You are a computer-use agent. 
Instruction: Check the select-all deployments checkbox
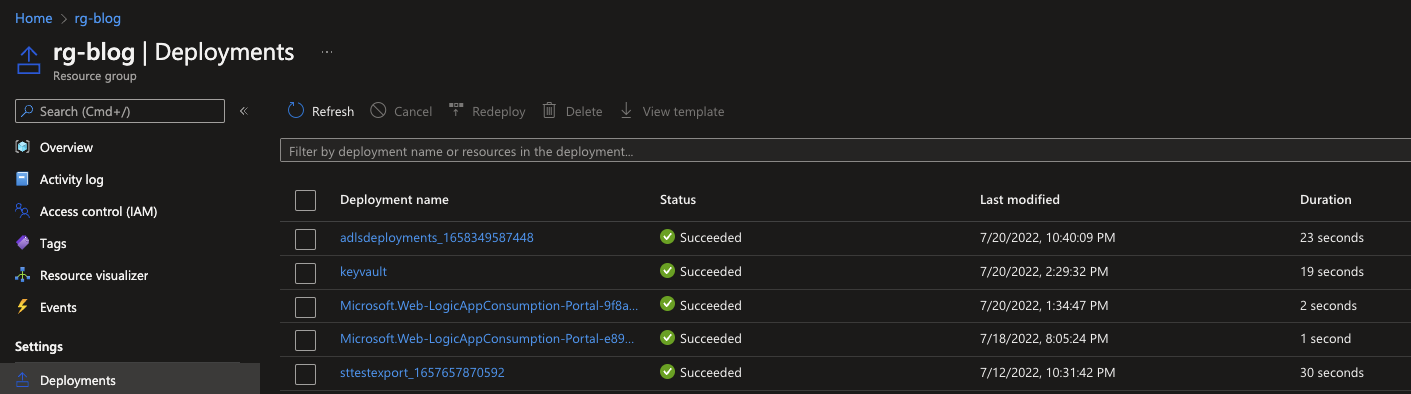(x=306, y=201)
